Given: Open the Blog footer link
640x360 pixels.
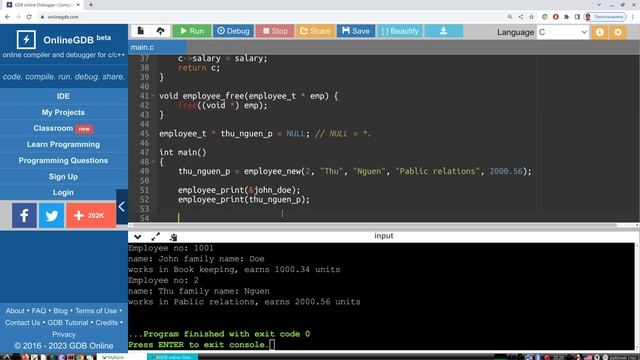Looking at the screenshot, I should (60, 311).
